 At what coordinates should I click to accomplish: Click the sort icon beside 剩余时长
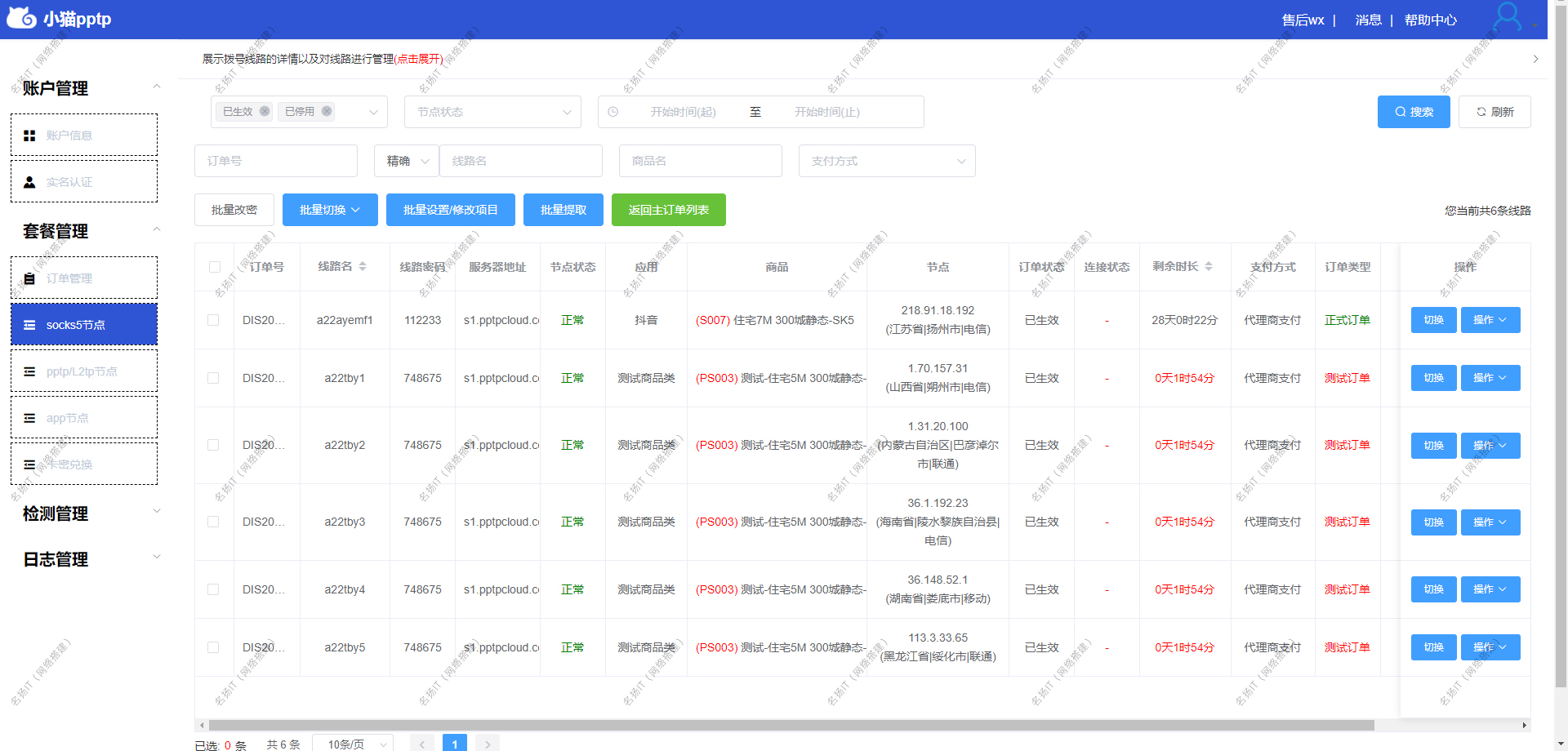tap(1209, 267)
